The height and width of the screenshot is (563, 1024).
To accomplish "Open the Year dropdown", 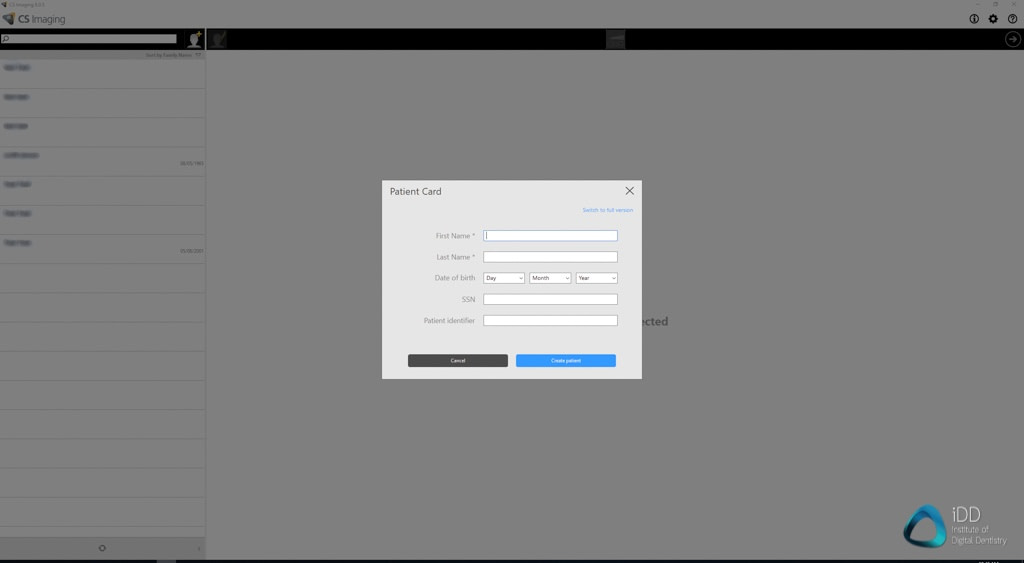I will point(596,278).
